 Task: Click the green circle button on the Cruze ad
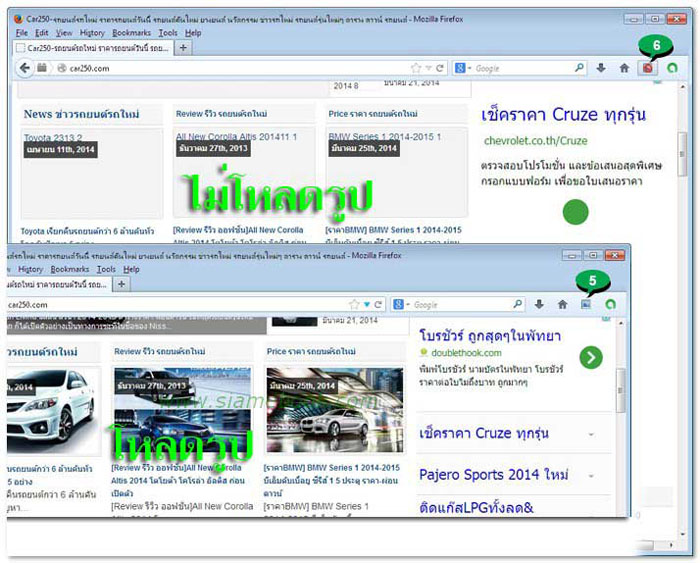(x=575, y=212)
